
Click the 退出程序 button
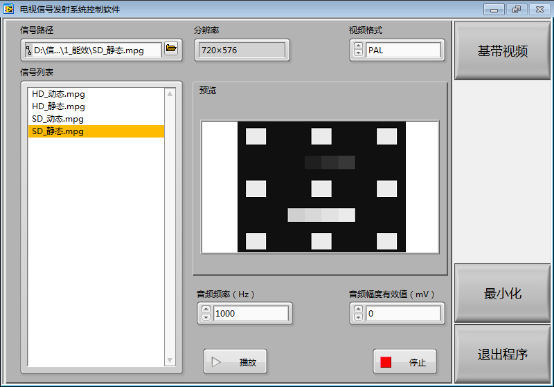pos(502,354)
